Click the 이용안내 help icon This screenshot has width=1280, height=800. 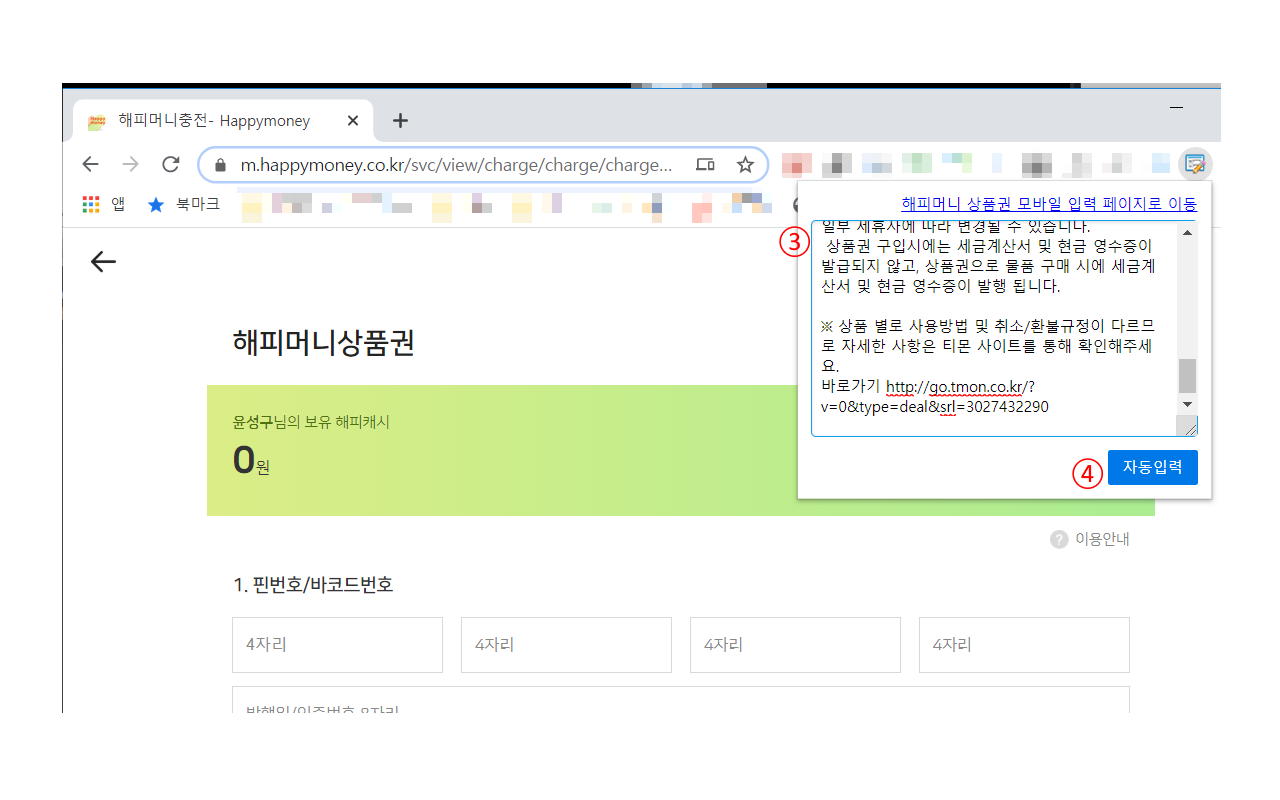[1059, 539]
